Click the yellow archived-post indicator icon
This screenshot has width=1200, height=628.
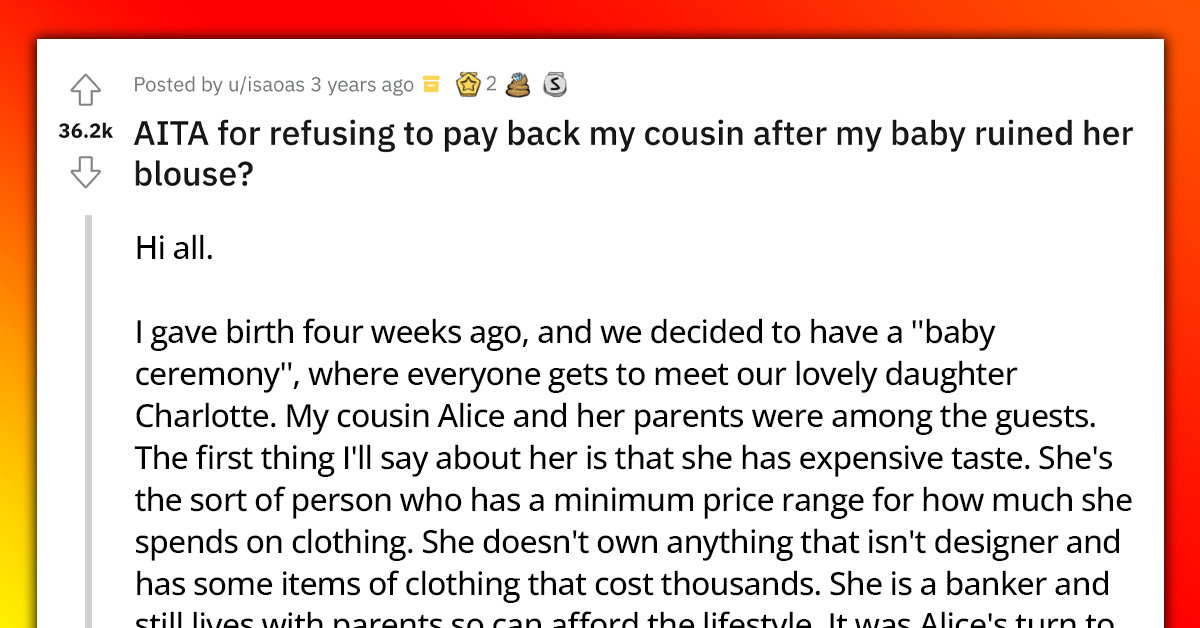tap(431, 84)
